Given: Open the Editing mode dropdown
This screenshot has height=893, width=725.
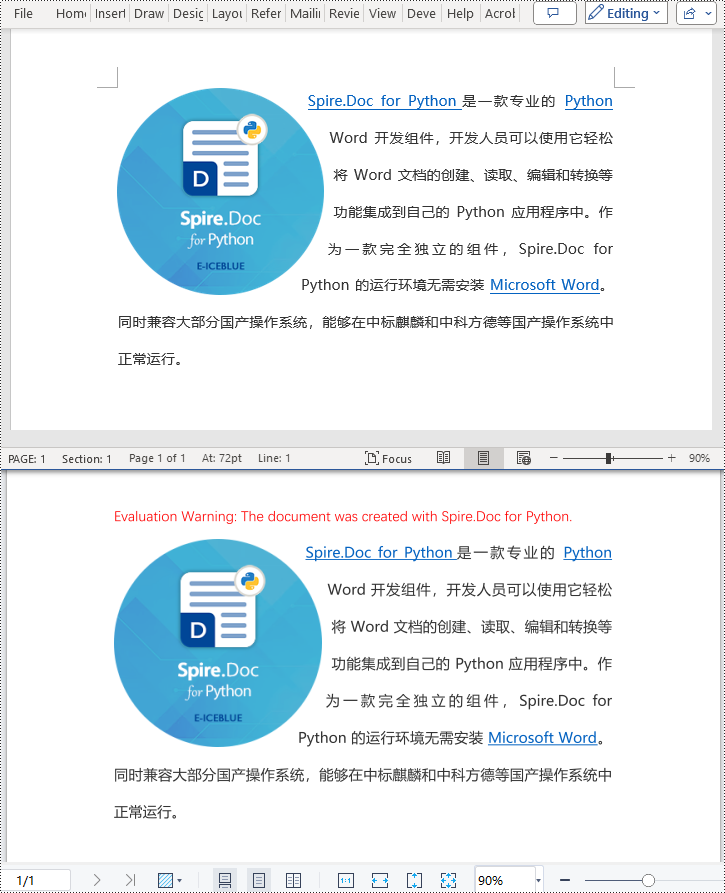Looking at the screenshot, I should pyautogui.click(x=626, y=13).
